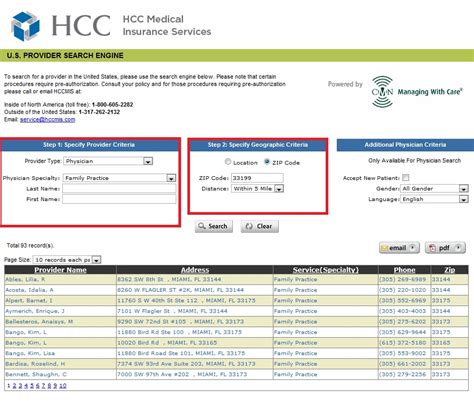Click the Last Name input field
This screenshot has height=401, width=474.
(119, 189)
